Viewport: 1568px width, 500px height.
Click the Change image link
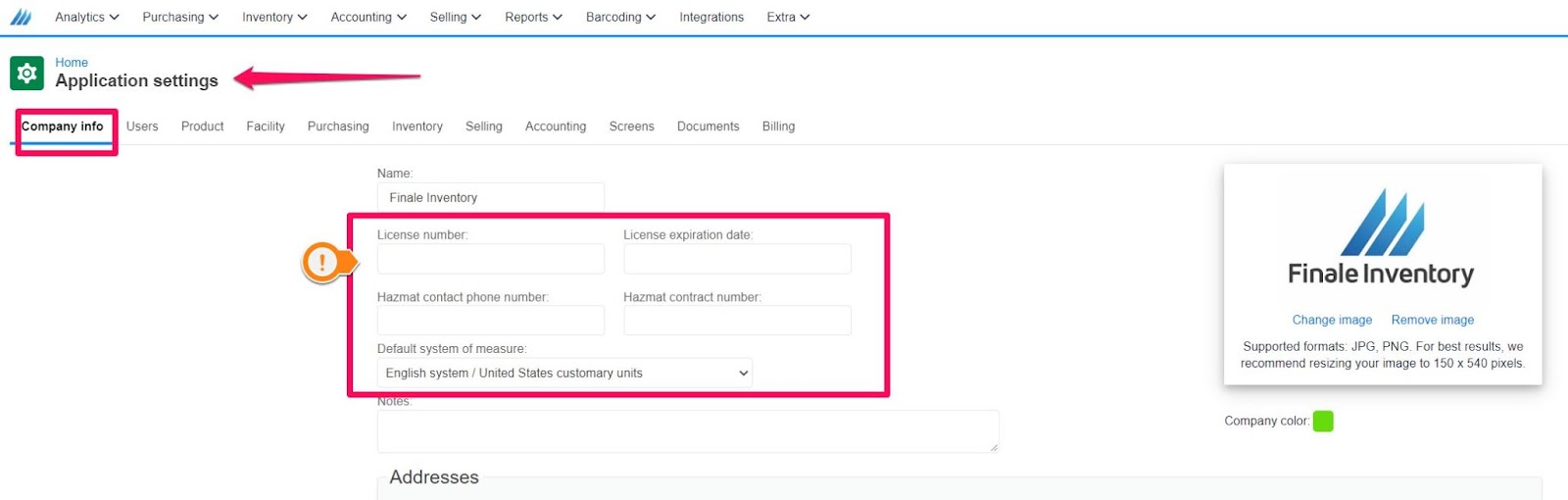coord(1332,320)
